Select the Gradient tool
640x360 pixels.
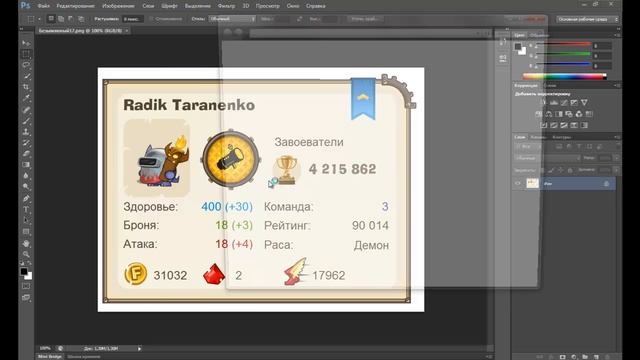pyautogui.click(x=26, y=165)
